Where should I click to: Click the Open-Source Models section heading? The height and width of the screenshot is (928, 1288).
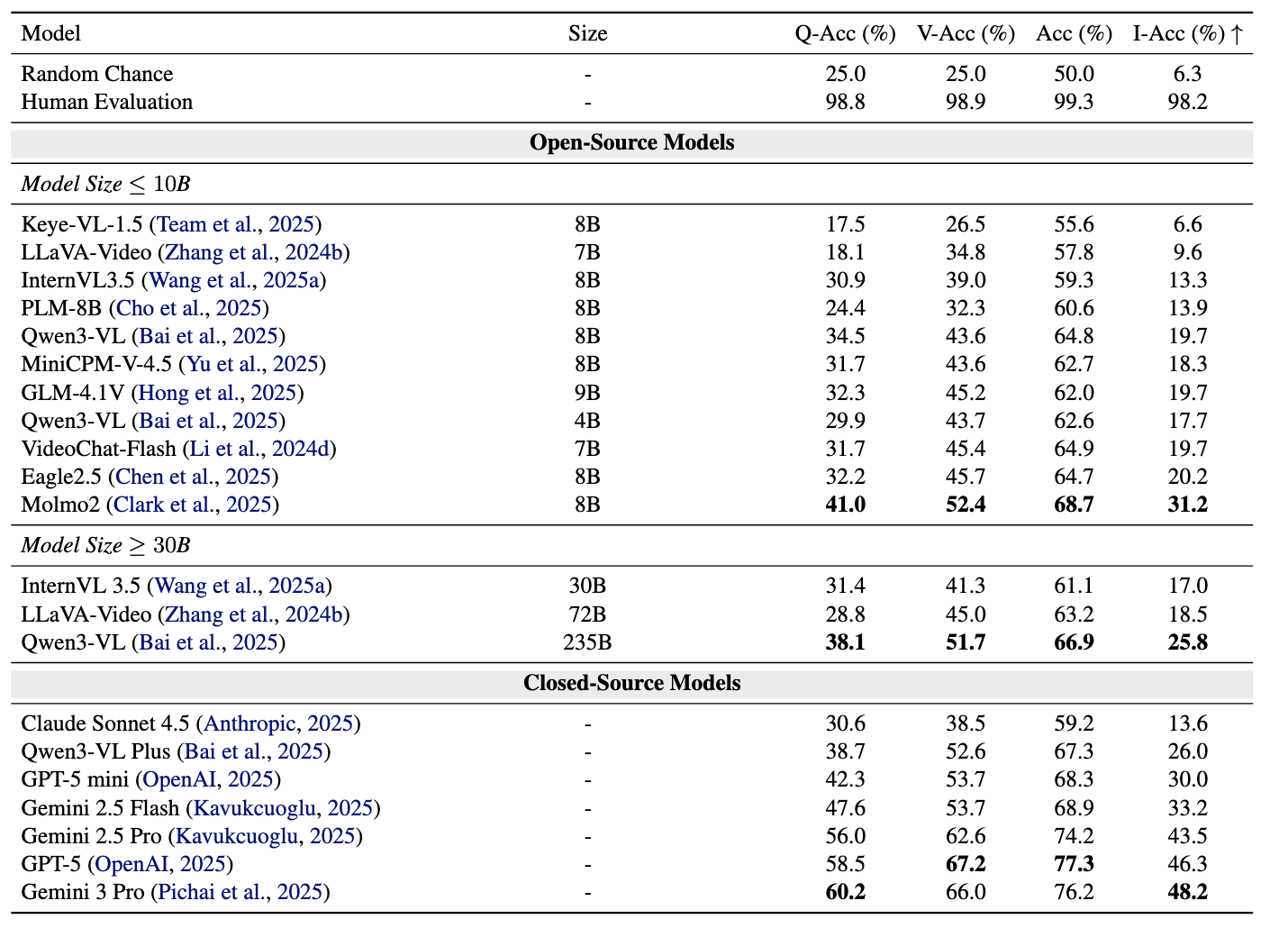point(631,142)
